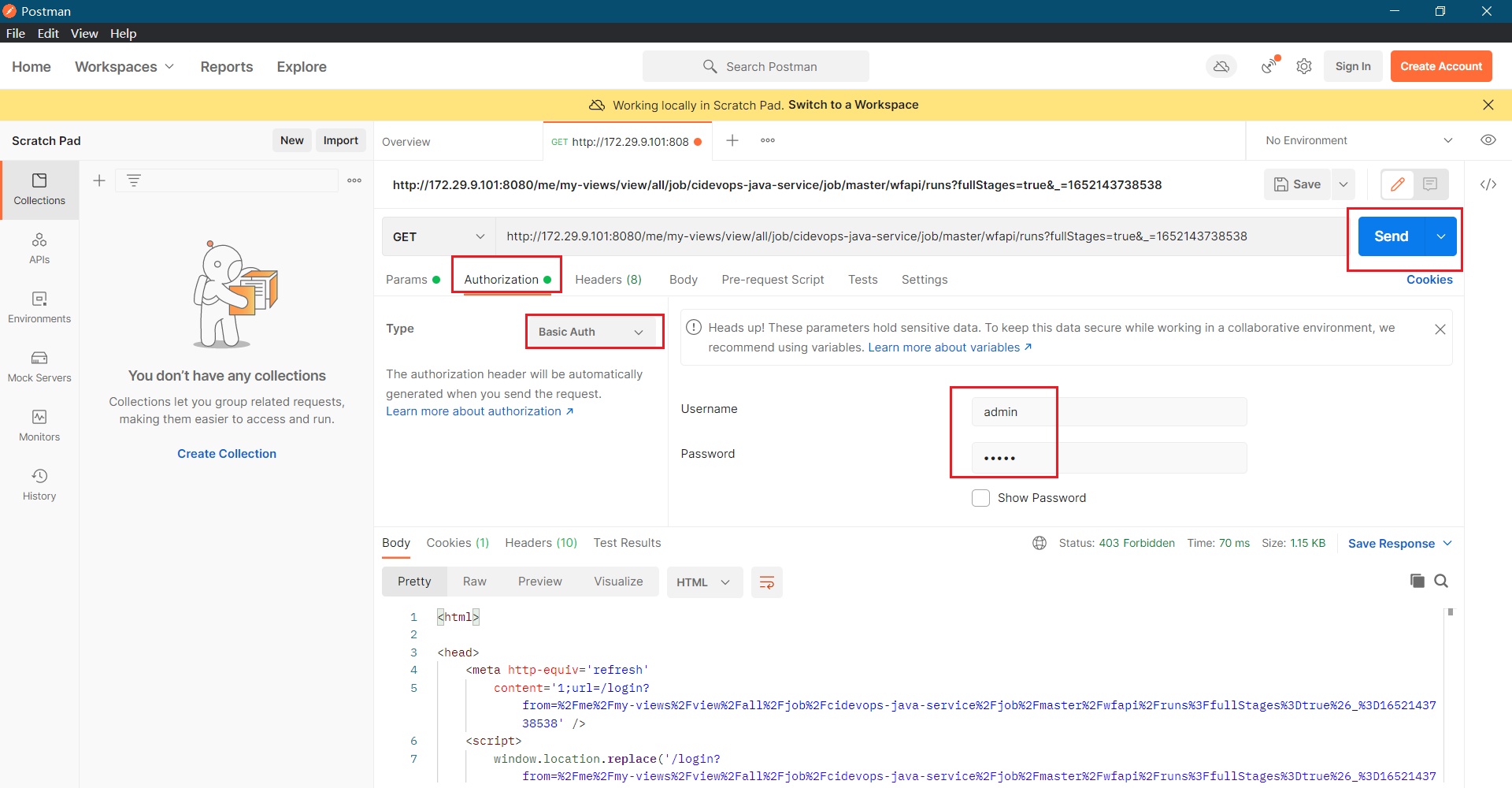This screenshot has width=1512, height=788.
Task: Open a new request tab with plus
Action: (732, 140)
